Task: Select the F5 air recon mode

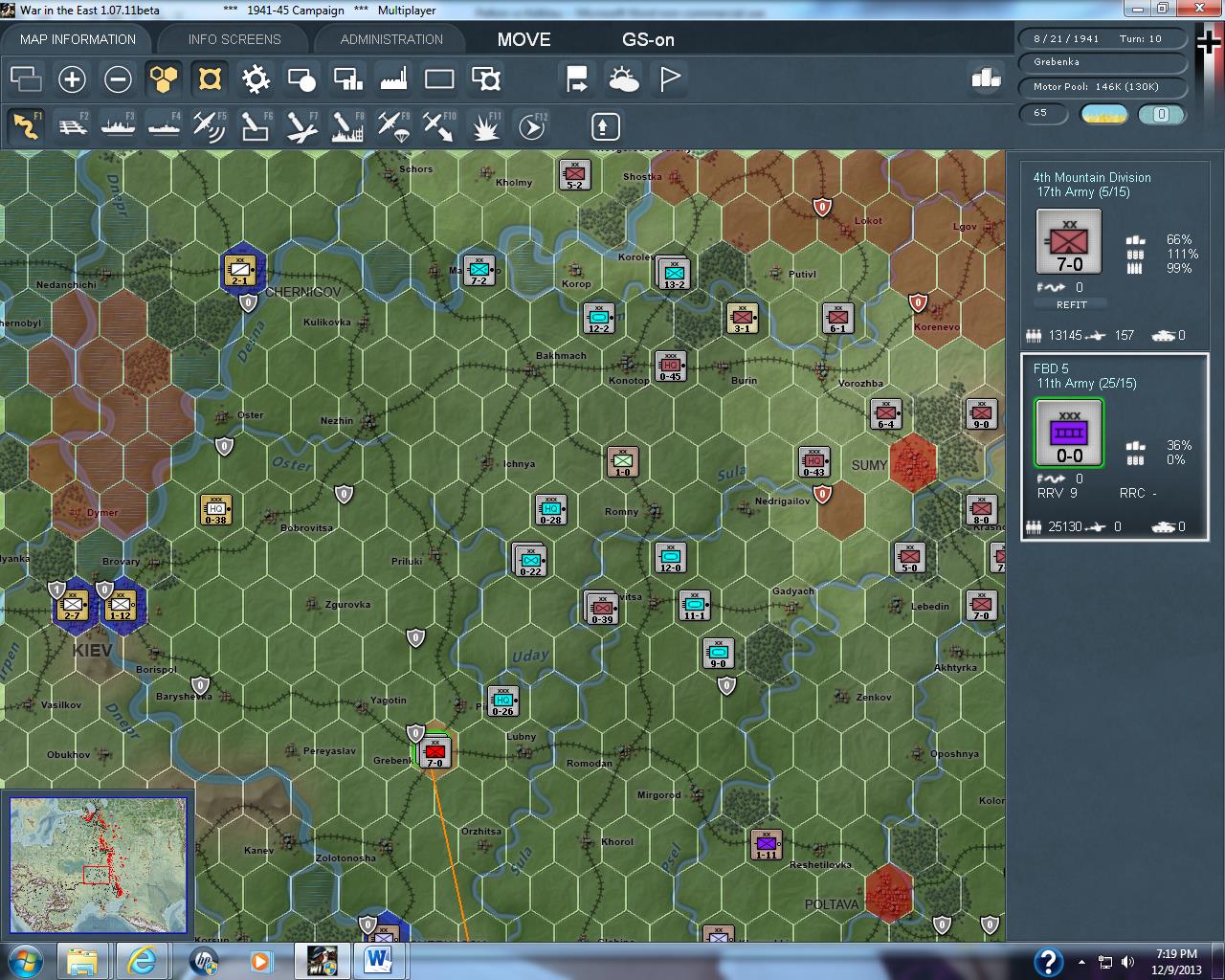Action: (x=210, y=126)
